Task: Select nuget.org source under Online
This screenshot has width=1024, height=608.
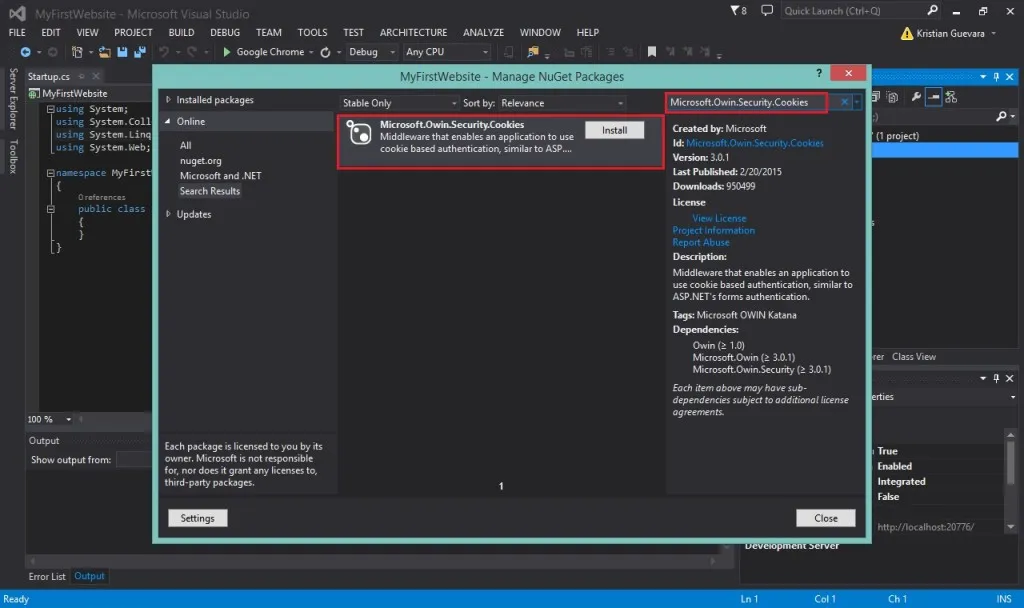Action: coord(200,161)
